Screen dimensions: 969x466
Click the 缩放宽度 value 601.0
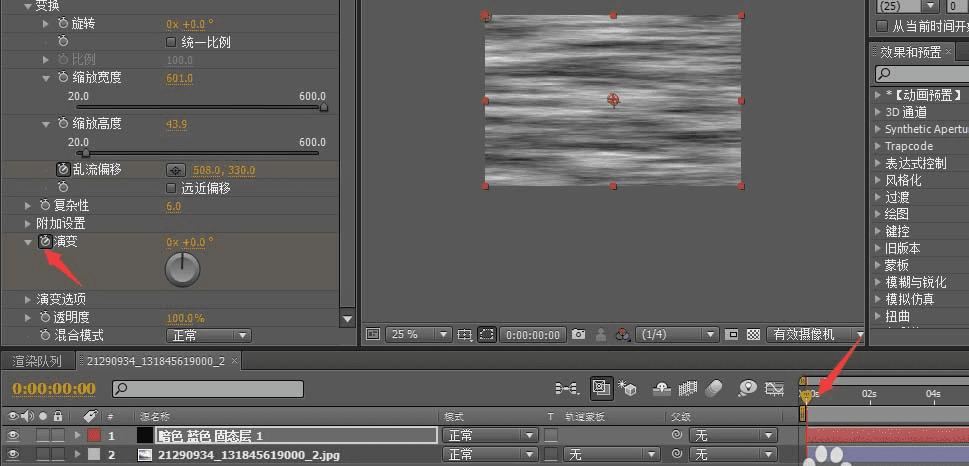click(x=179, y=78)
